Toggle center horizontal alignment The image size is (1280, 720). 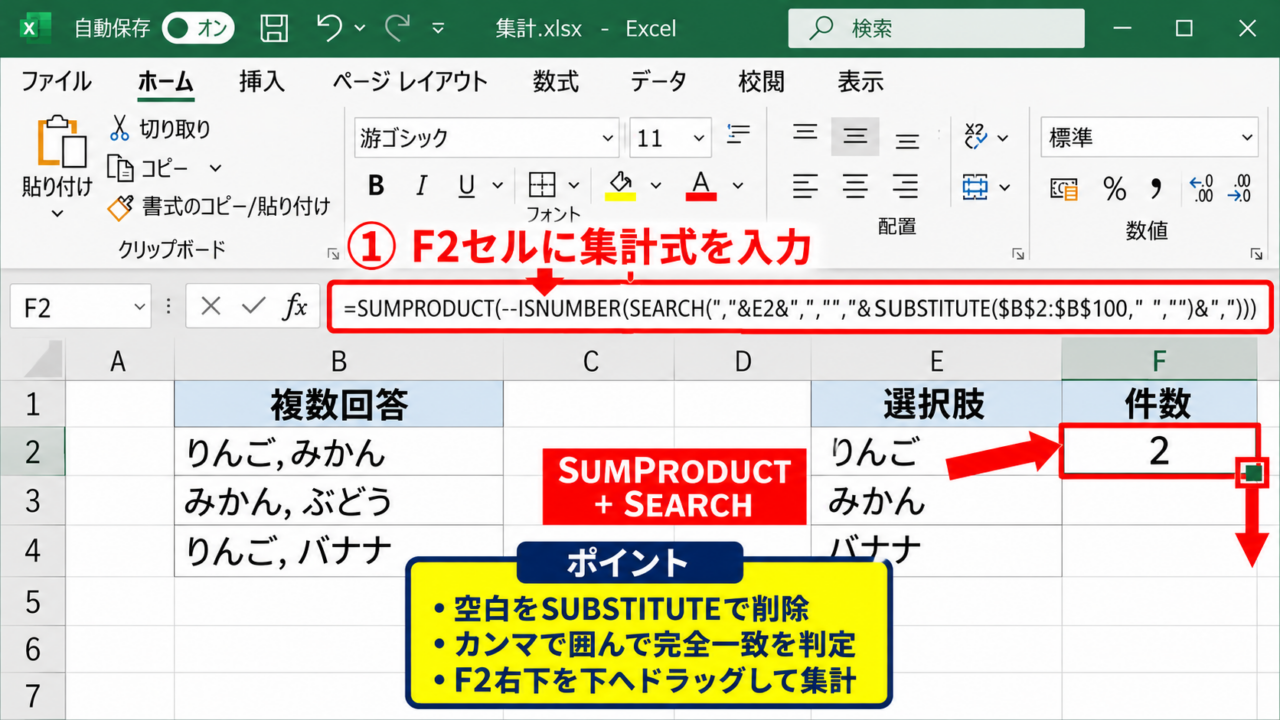855,186
